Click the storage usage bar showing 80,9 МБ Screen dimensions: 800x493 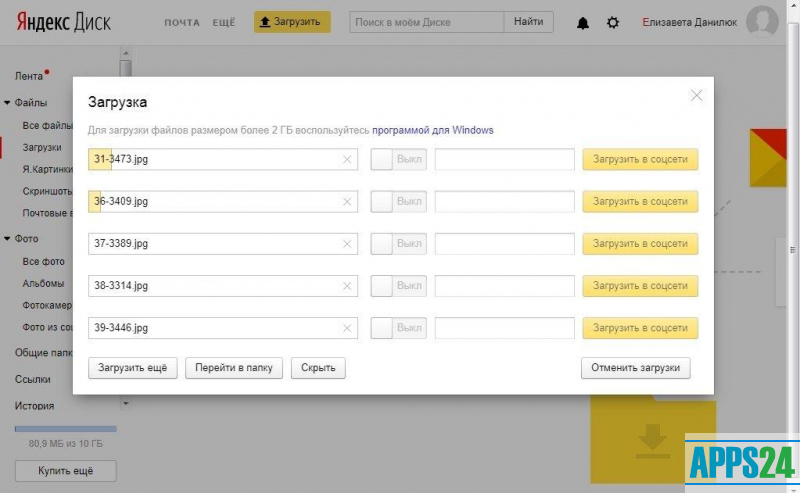point(65,429)
